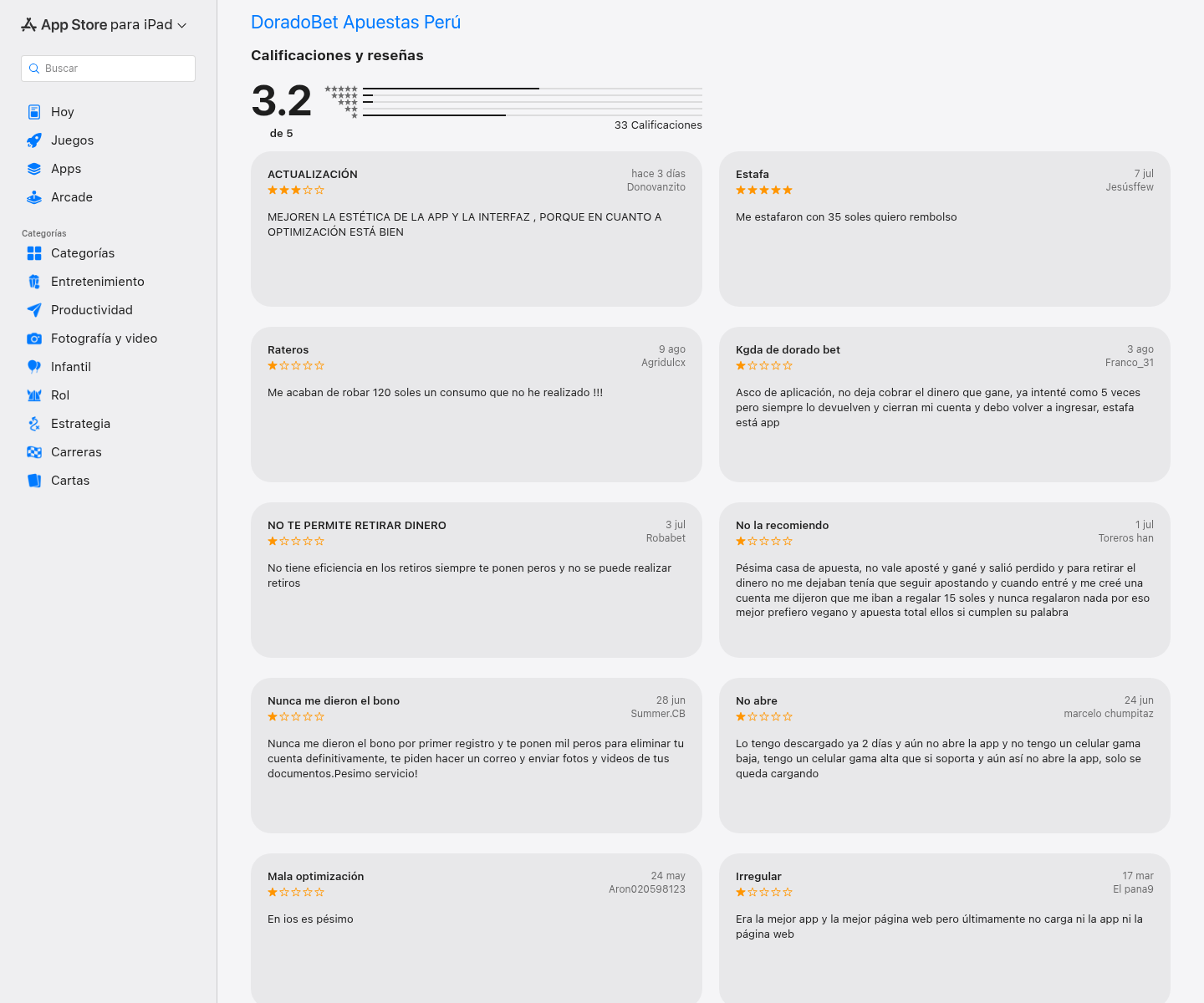Select the Cartas cards icon
This screenshot has height=1003, width=1204.
[34, 481]
